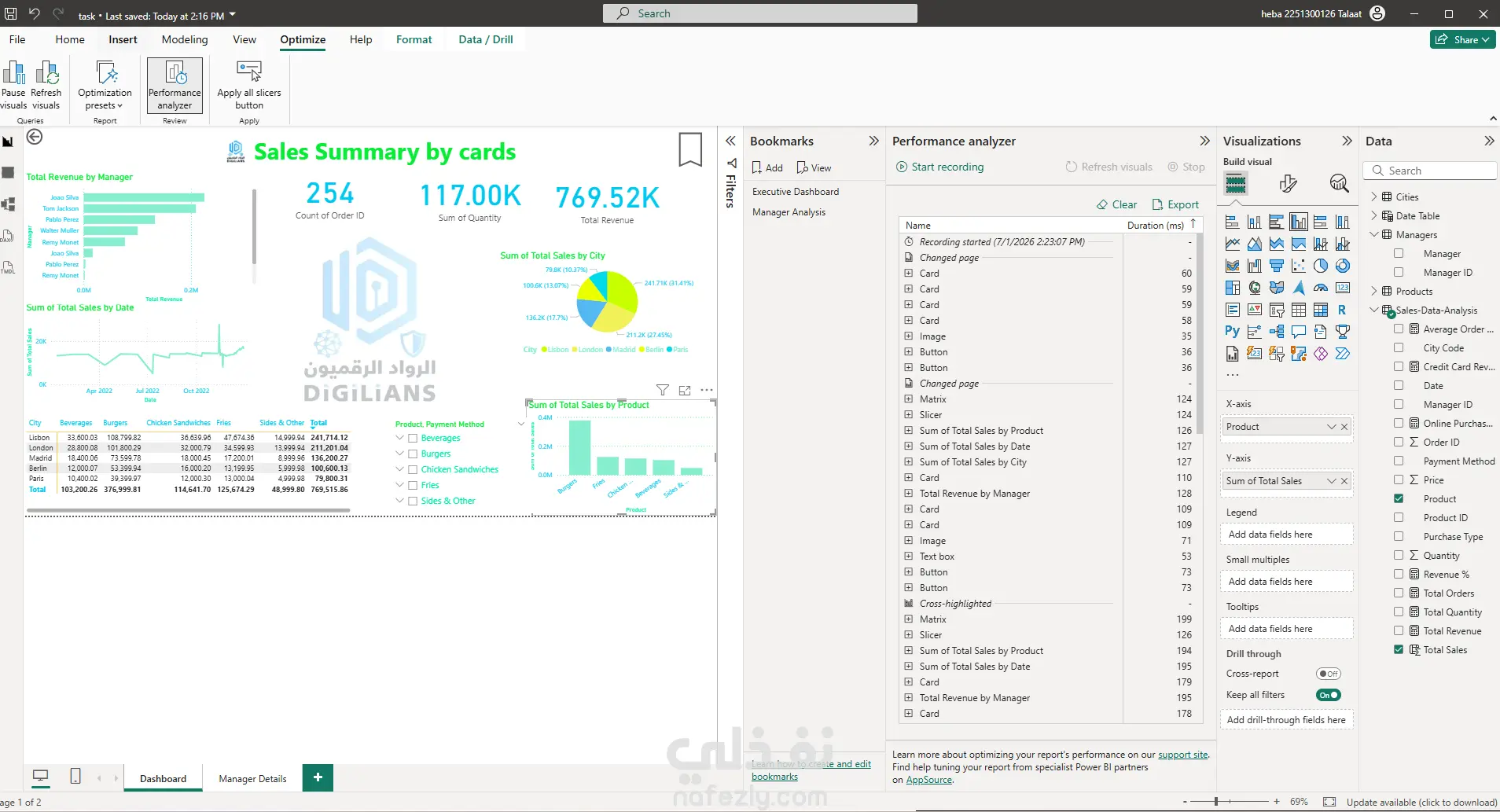
Task: Collapse the Performance analyzer pane
Action: tap(1204, 141)
